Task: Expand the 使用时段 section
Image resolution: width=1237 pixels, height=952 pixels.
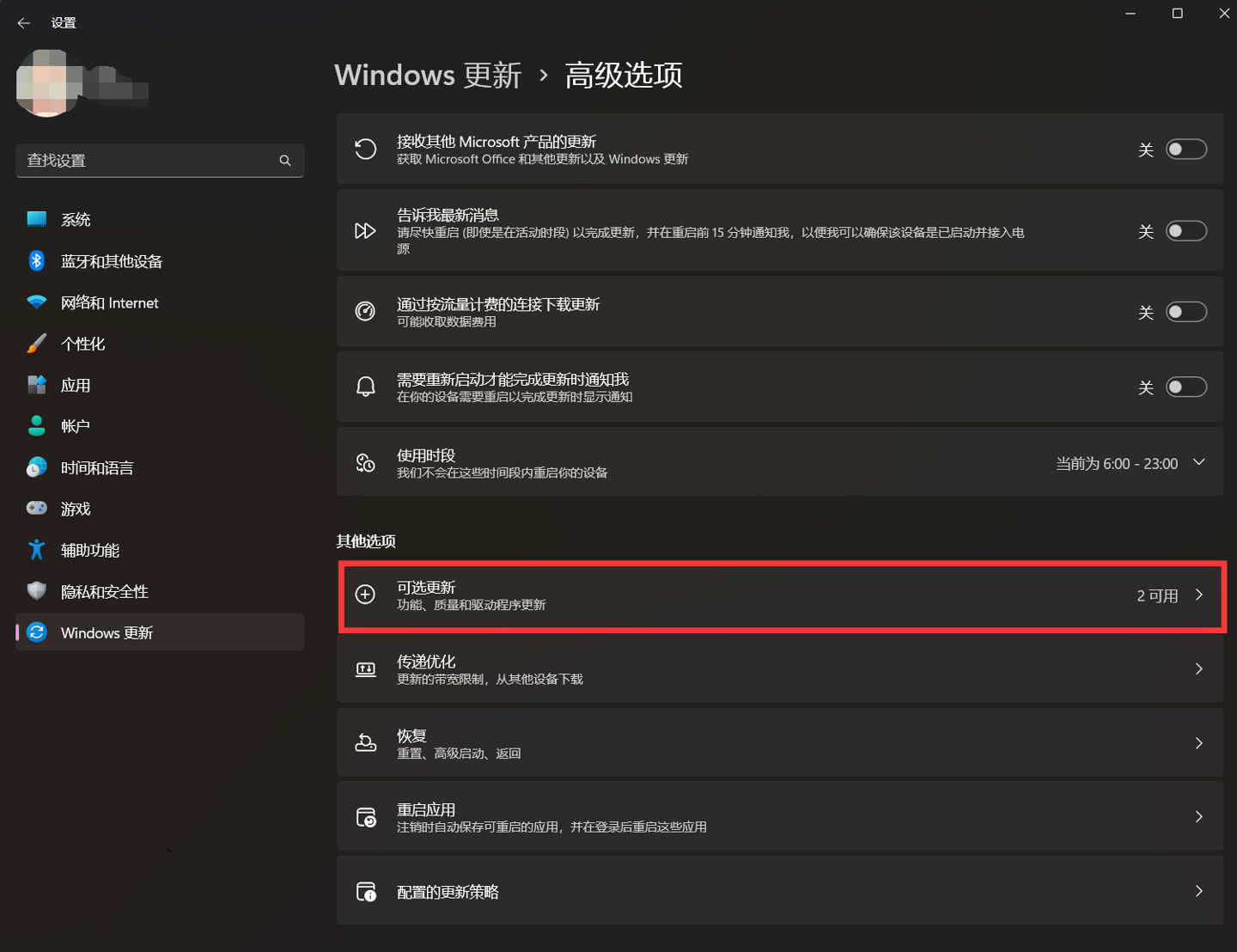Action: point(1199,462)
